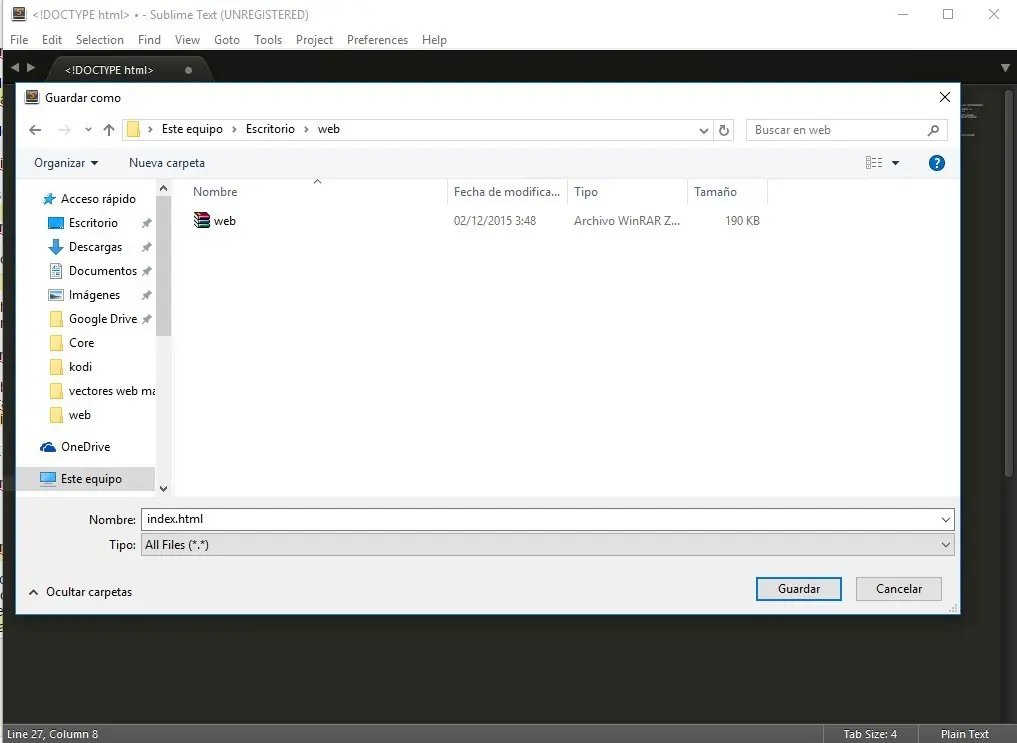The width and height of the screenshot is (1017, 743).
Task: Open the Preferences menu in Sublime Text
Action: 377,40
